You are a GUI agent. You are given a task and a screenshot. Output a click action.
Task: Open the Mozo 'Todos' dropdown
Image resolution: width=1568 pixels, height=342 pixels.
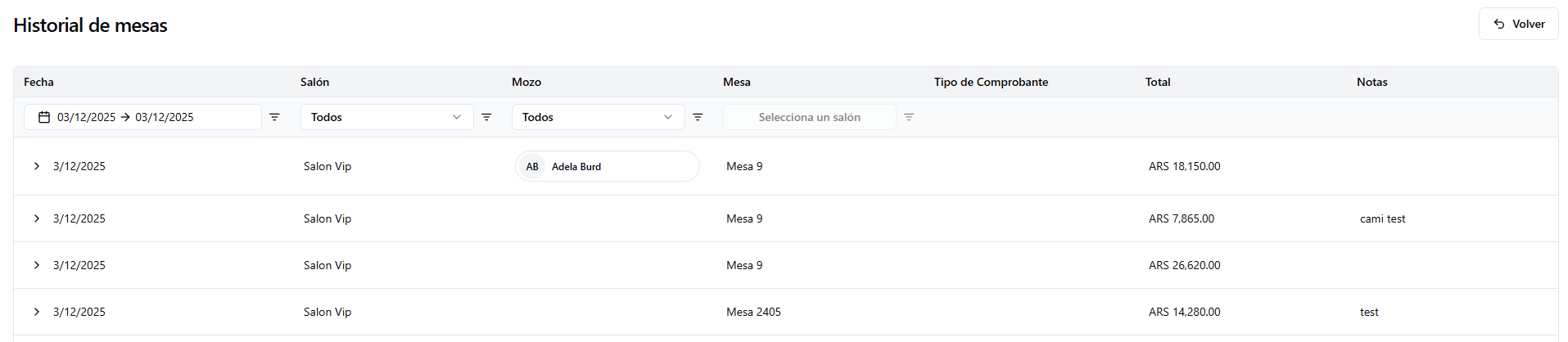point(598,117)
